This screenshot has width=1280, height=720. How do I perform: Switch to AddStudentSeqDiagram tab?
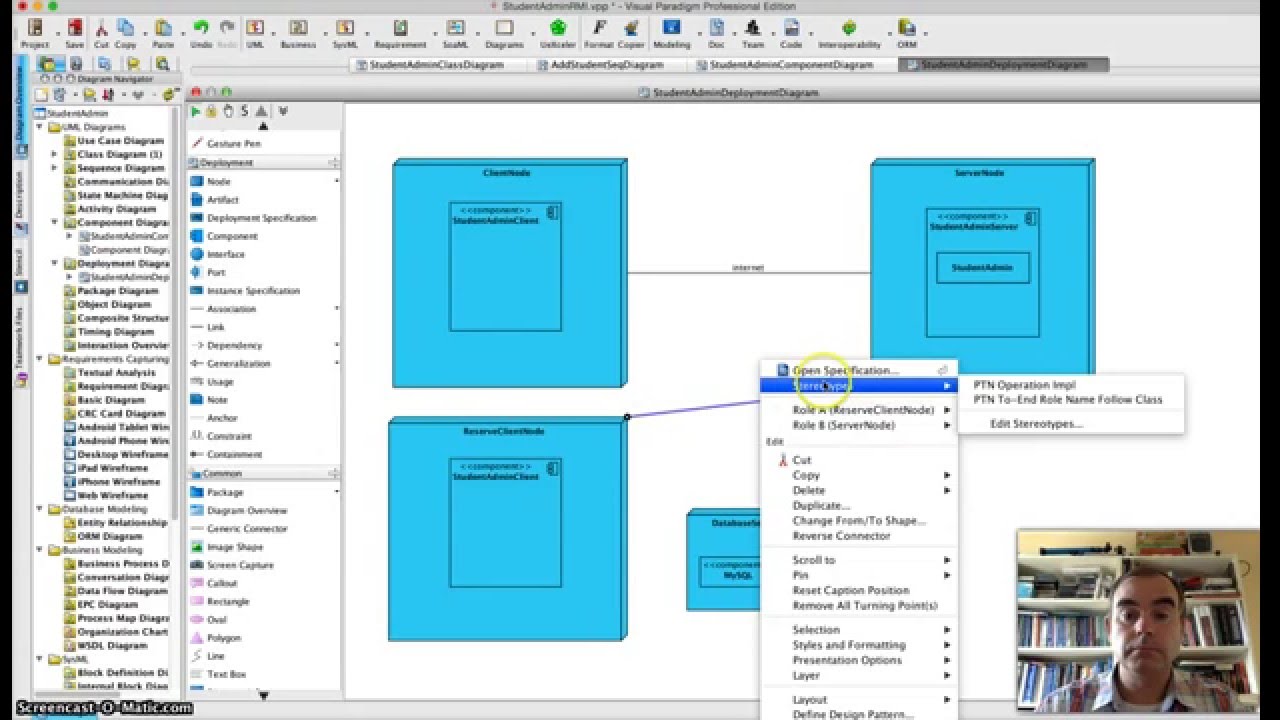click(x=607, y=65)
